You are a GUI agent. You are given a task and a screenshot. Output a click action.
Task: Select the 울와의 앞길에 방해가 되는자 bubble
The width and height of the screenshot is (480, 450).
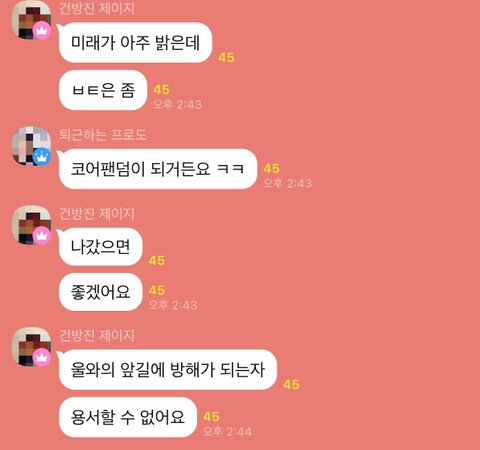pyautogui.click(x=168, y=370)
